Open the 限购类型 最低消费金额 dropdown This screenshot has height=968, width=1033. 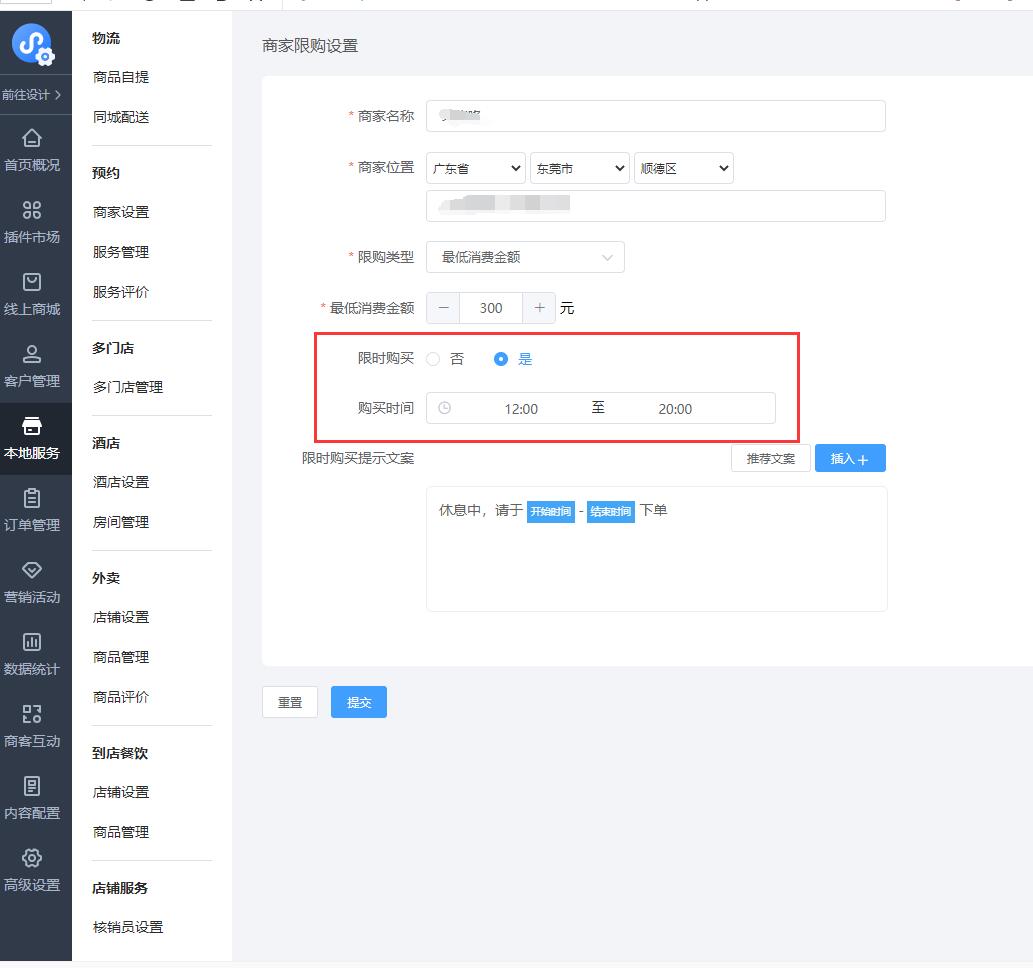pyautogui.click(x=525, y=257)
